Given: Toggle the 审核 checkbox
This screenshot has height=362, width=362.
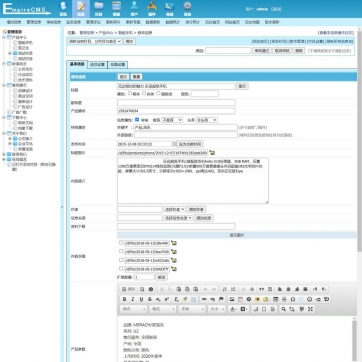Looking at the screenshot, I should [137, 119].
